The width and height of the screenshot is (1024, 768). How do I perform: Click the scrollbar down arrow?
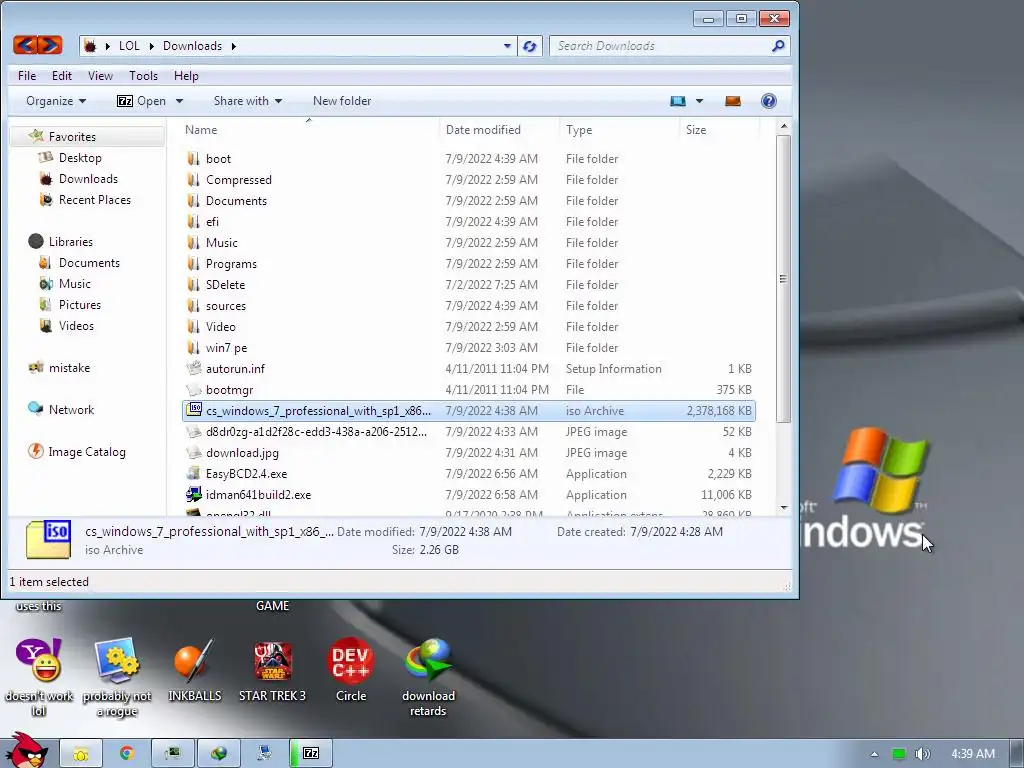tap(784, 507)
